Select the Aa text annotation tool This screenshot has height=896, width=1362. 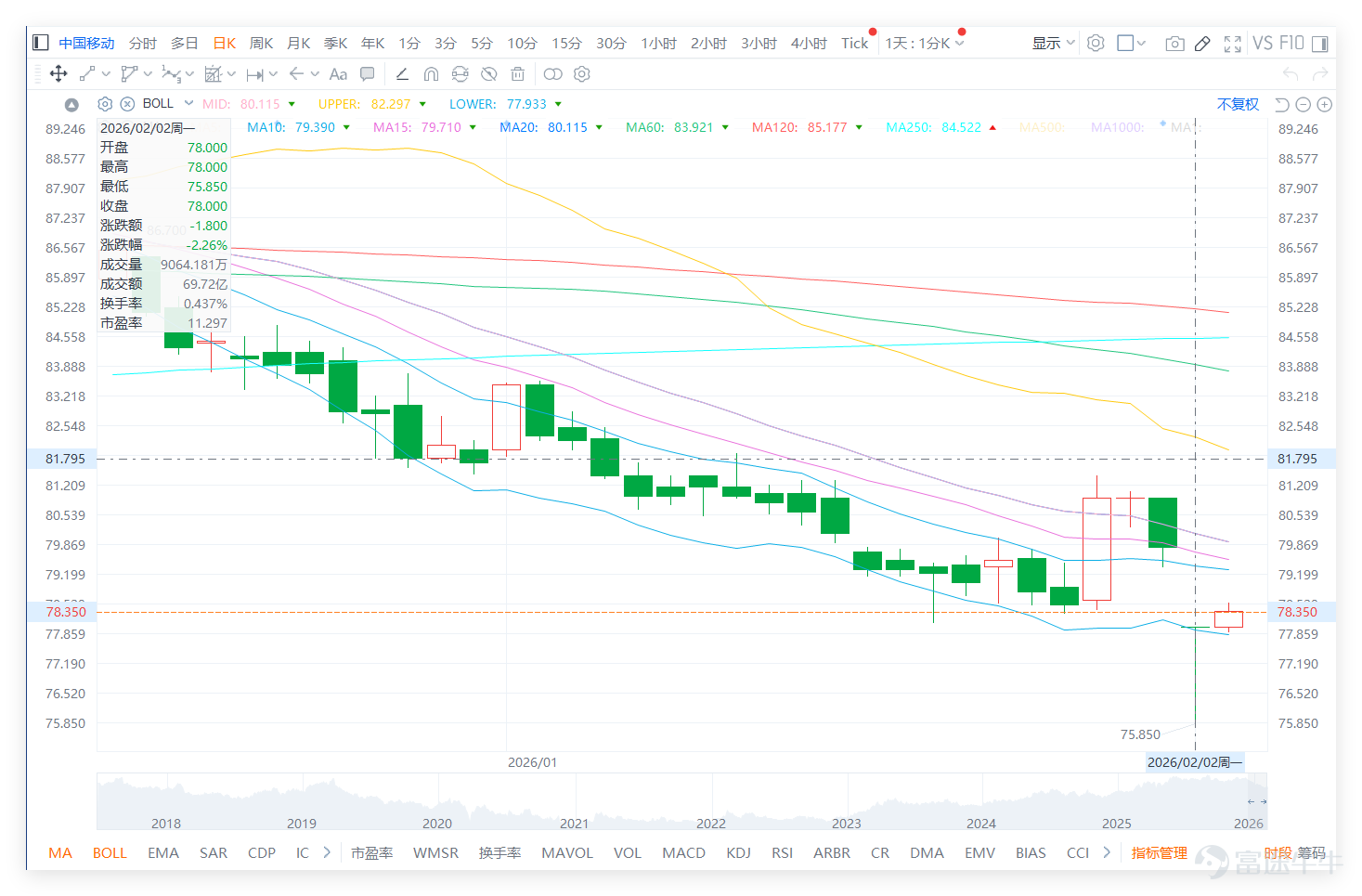point(338,74)
